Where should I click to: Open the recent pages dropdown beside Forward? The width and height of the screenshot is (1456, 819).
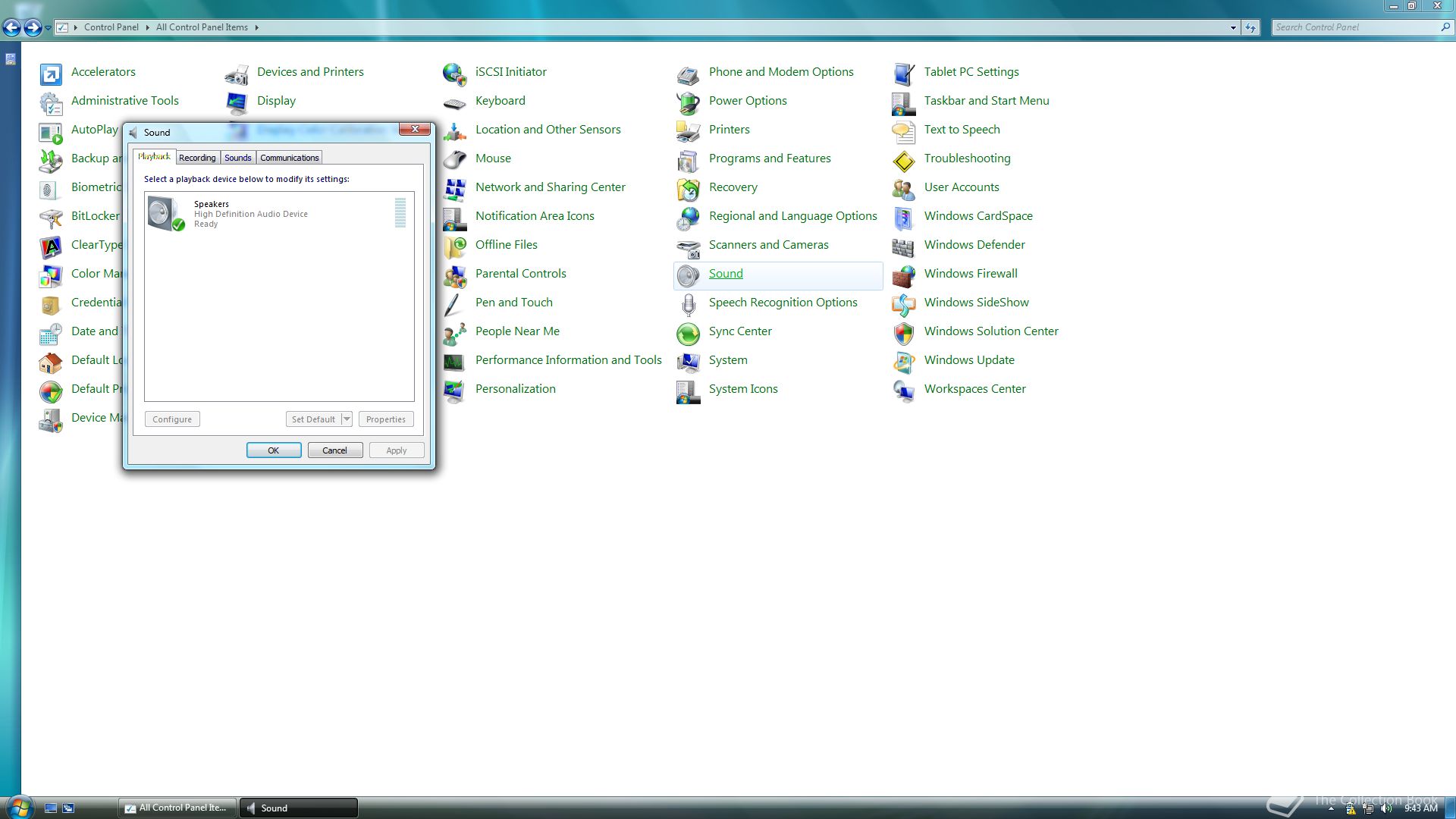[x=49, y=28]
